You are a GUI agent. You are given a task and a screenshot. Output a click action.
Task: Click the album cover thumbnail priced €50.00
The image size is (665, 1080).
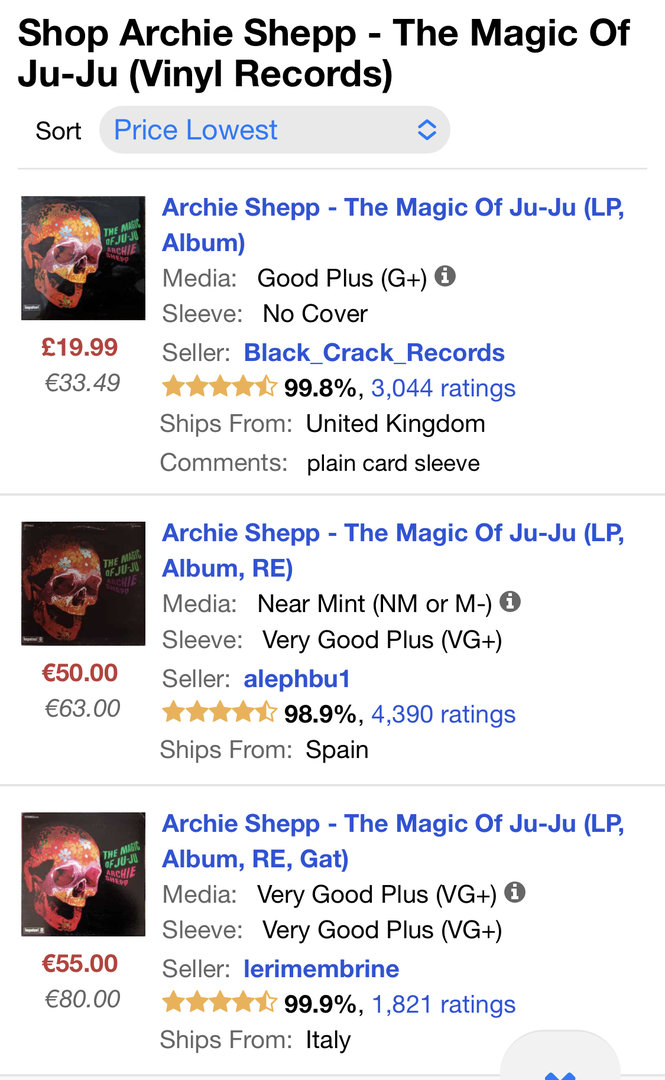(83, 583)
